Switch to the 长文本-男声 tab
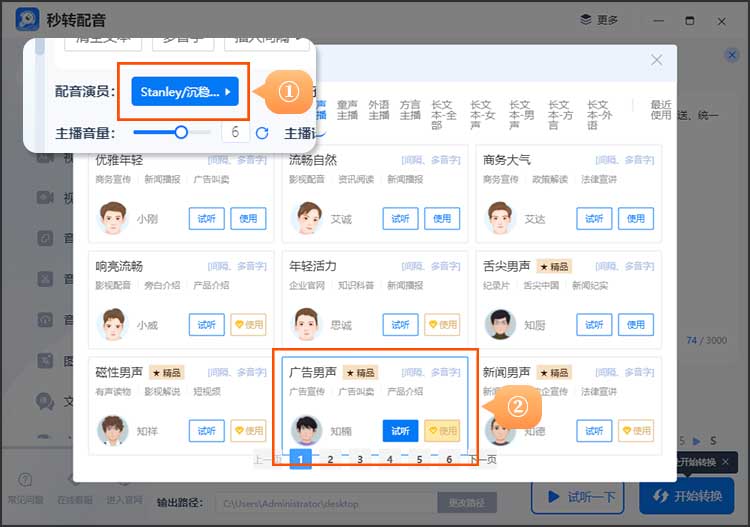Screen dimensions: 750x527 click(x=521, y=115)
